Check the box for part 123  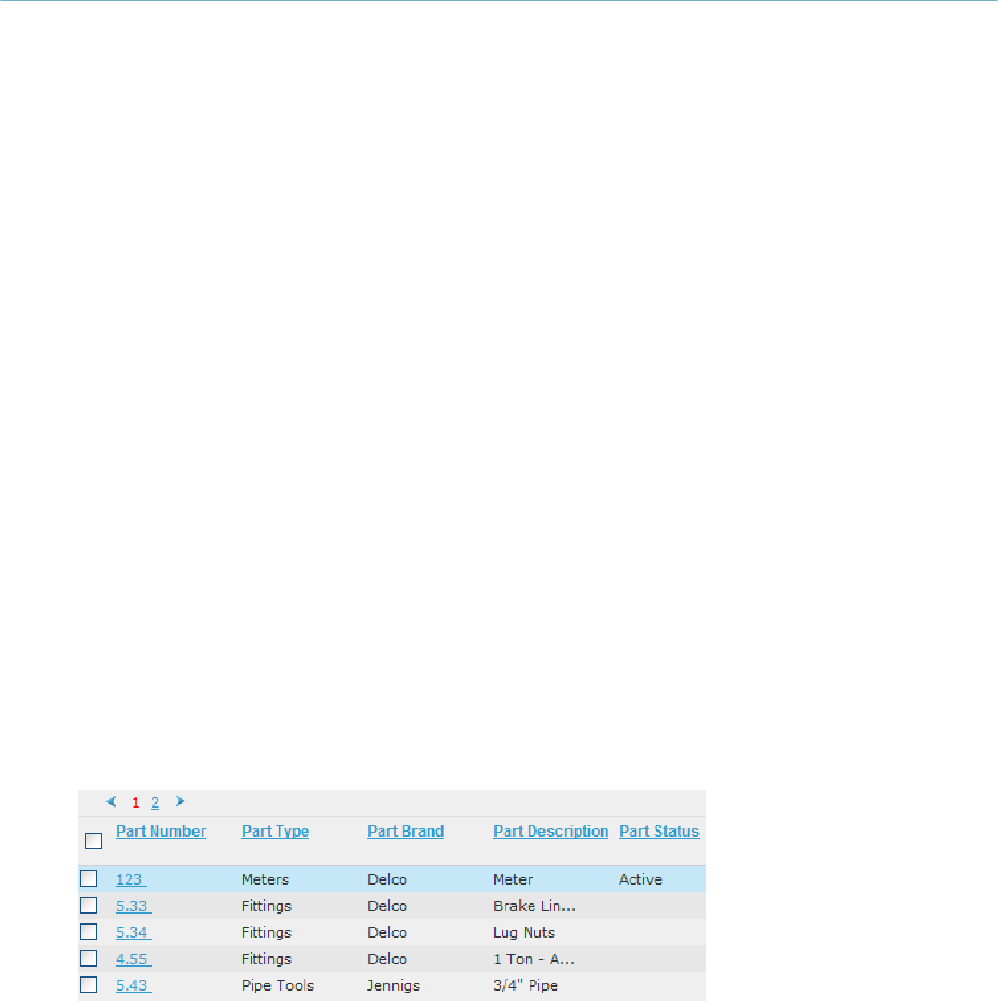(89, 879)
